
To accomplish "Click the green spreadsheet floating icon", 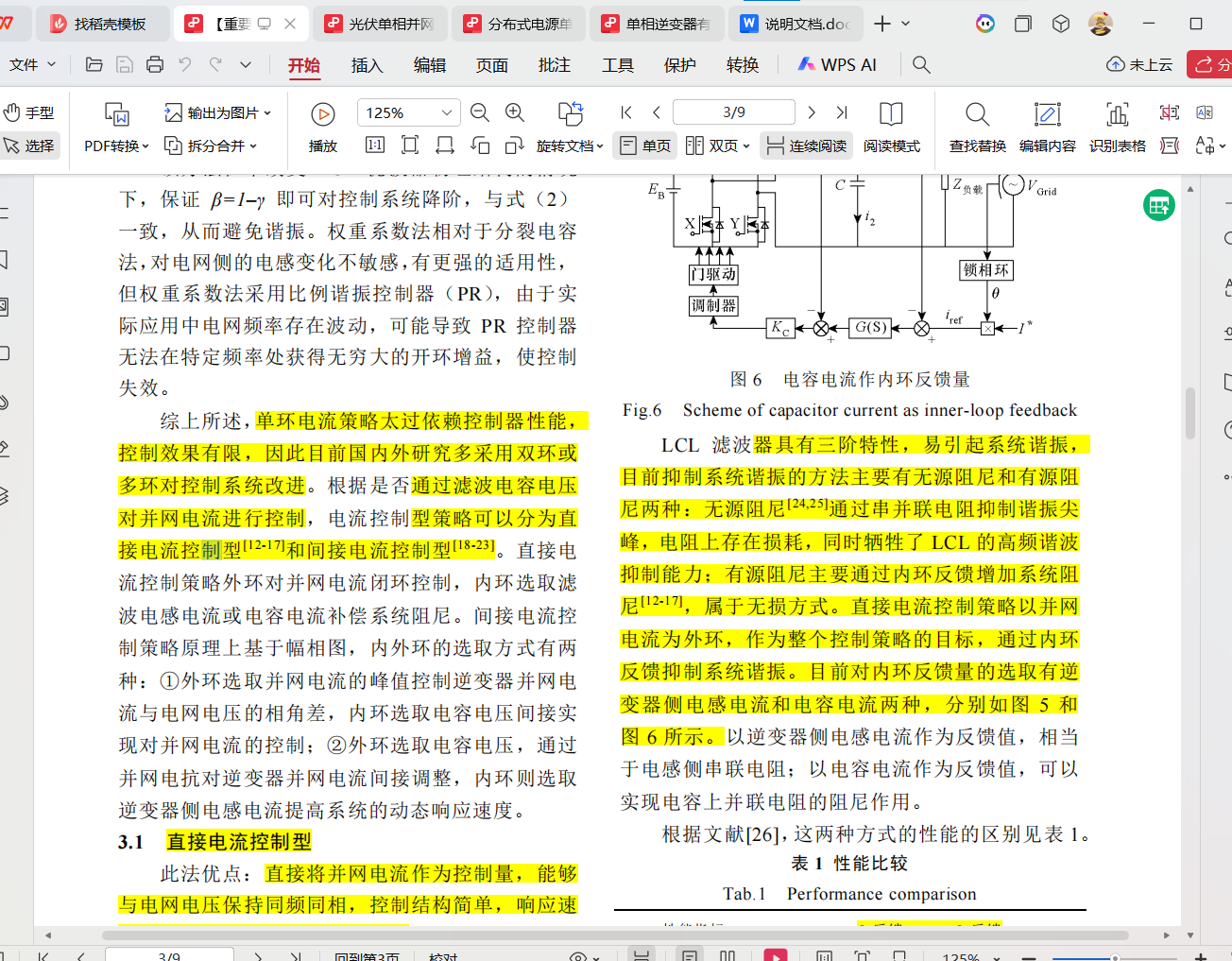I will pyautogui.click(x=1158, y=205).
